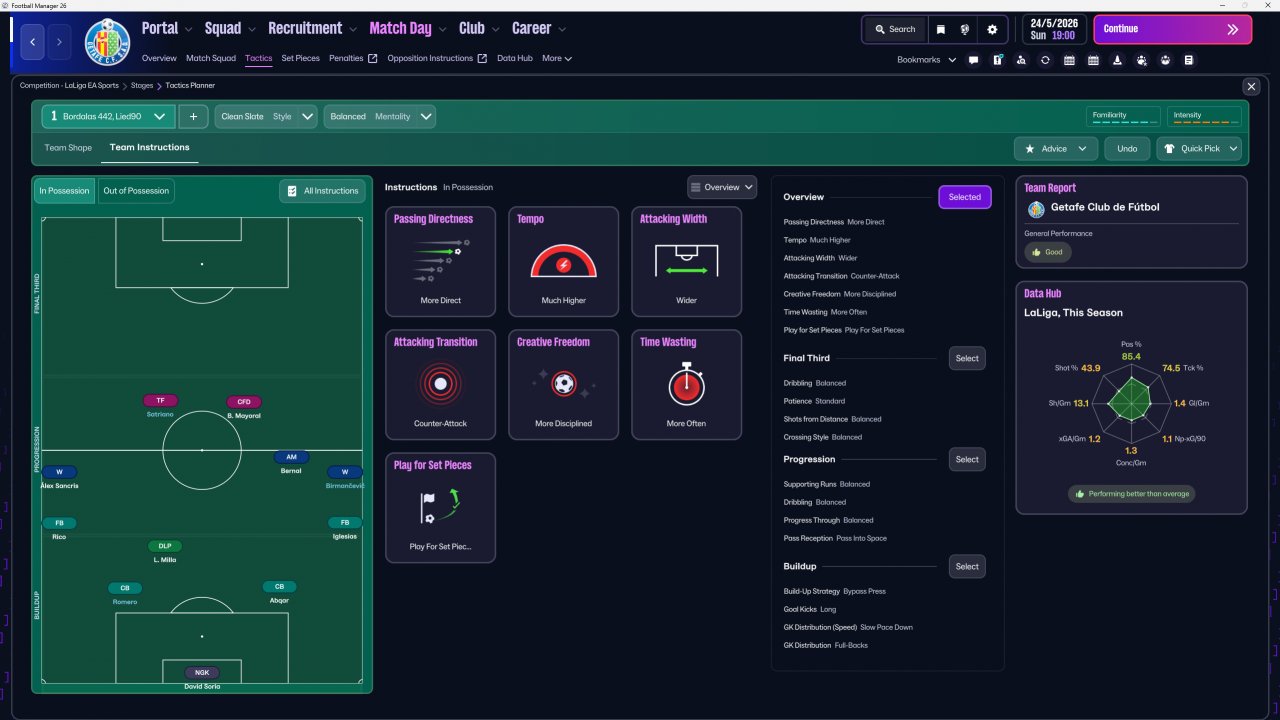Click the 24/5/2026 date display
Image resolution: width=1280 pixels, height=720 pixels.
(1053, 29)
